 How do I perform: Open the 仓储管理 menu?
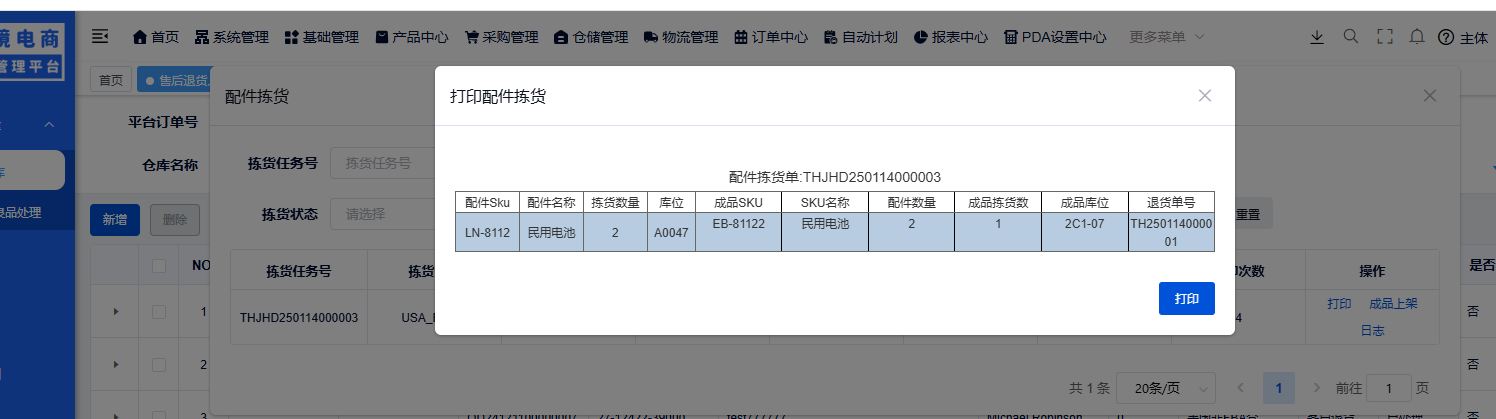pyautogui.click(x=590, y=37)
